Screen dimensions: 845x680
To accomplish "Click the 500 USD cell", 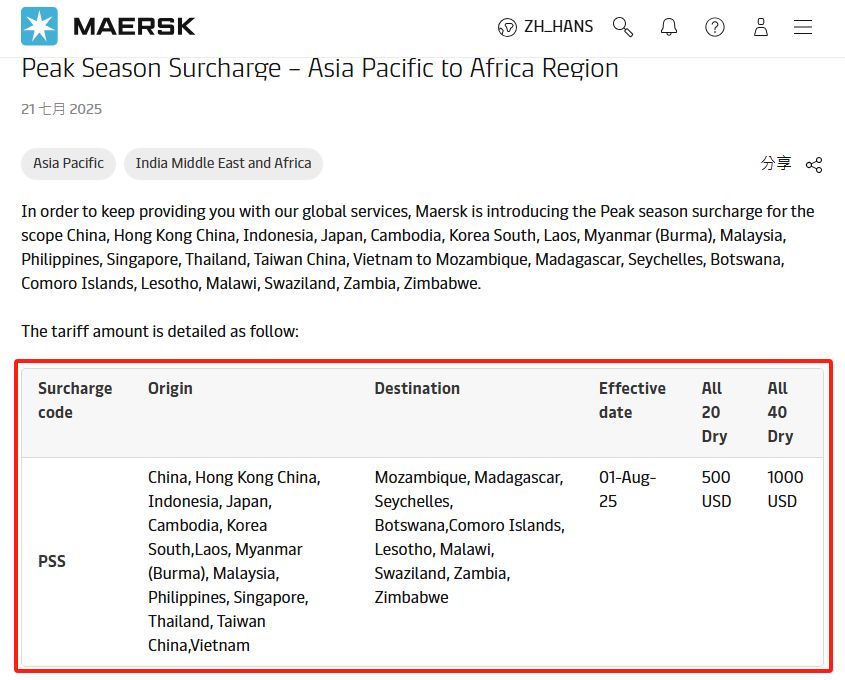I will pyautogui.click(x=716, y=489).
